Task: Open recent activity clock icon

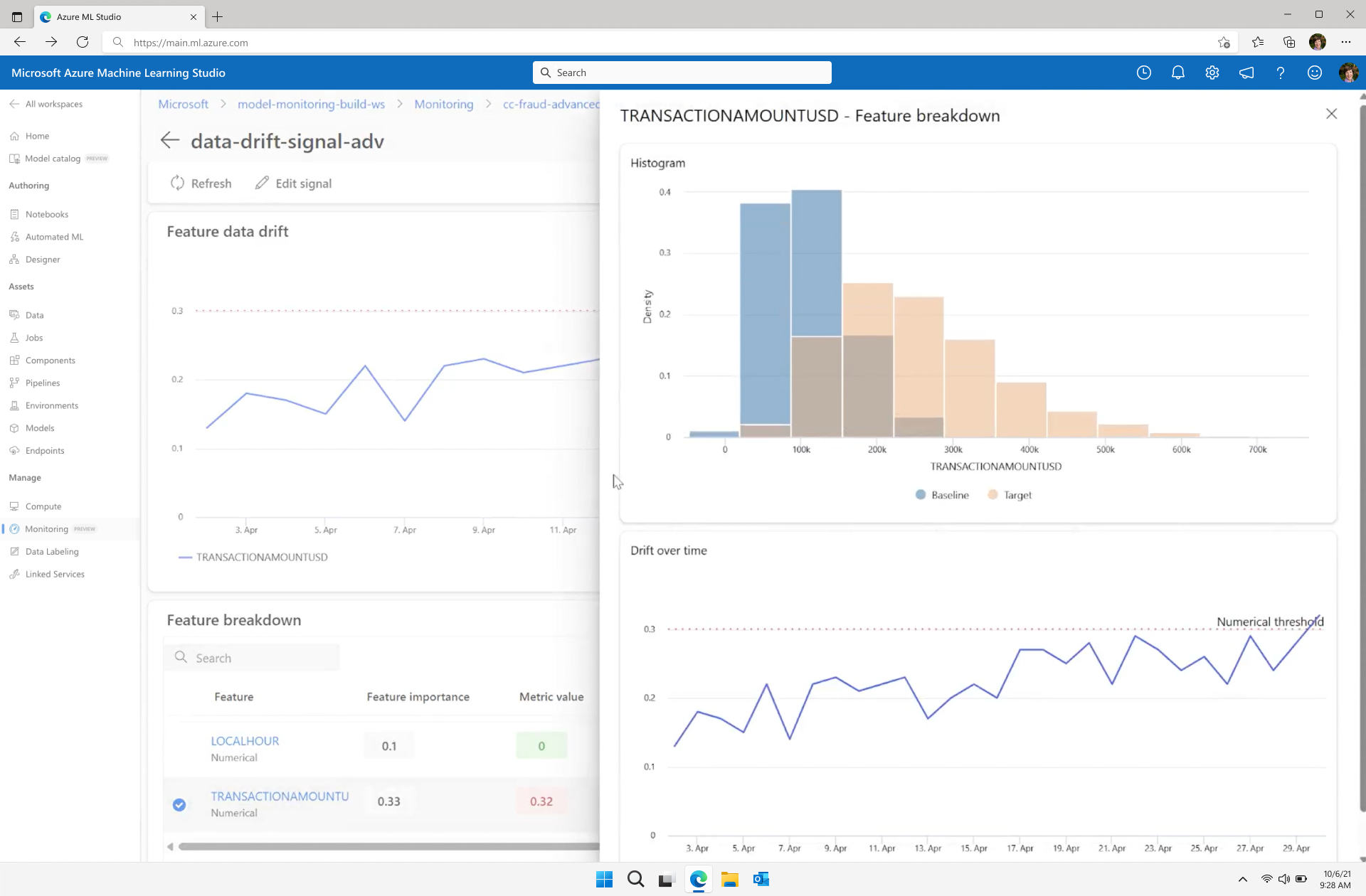Action: click(x=1143, y=73)
